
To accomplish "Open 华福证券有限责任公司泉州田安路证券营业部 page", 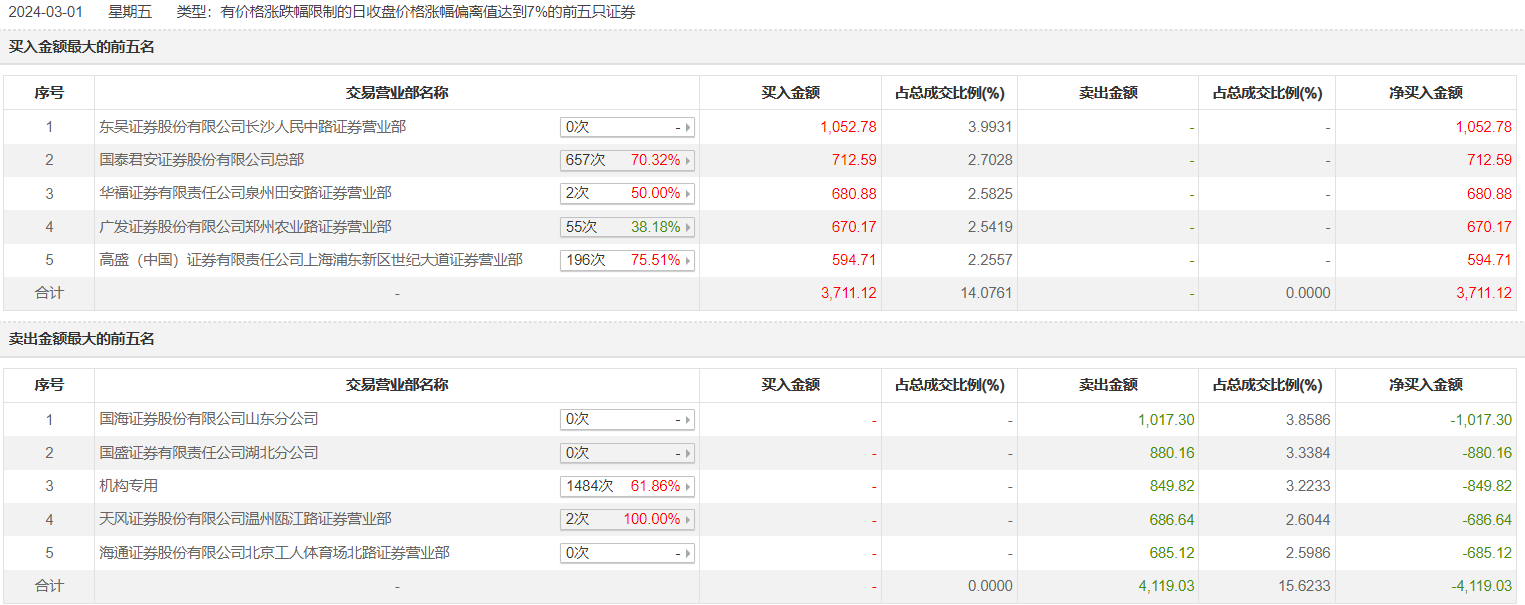I will (x=246, y=193).
